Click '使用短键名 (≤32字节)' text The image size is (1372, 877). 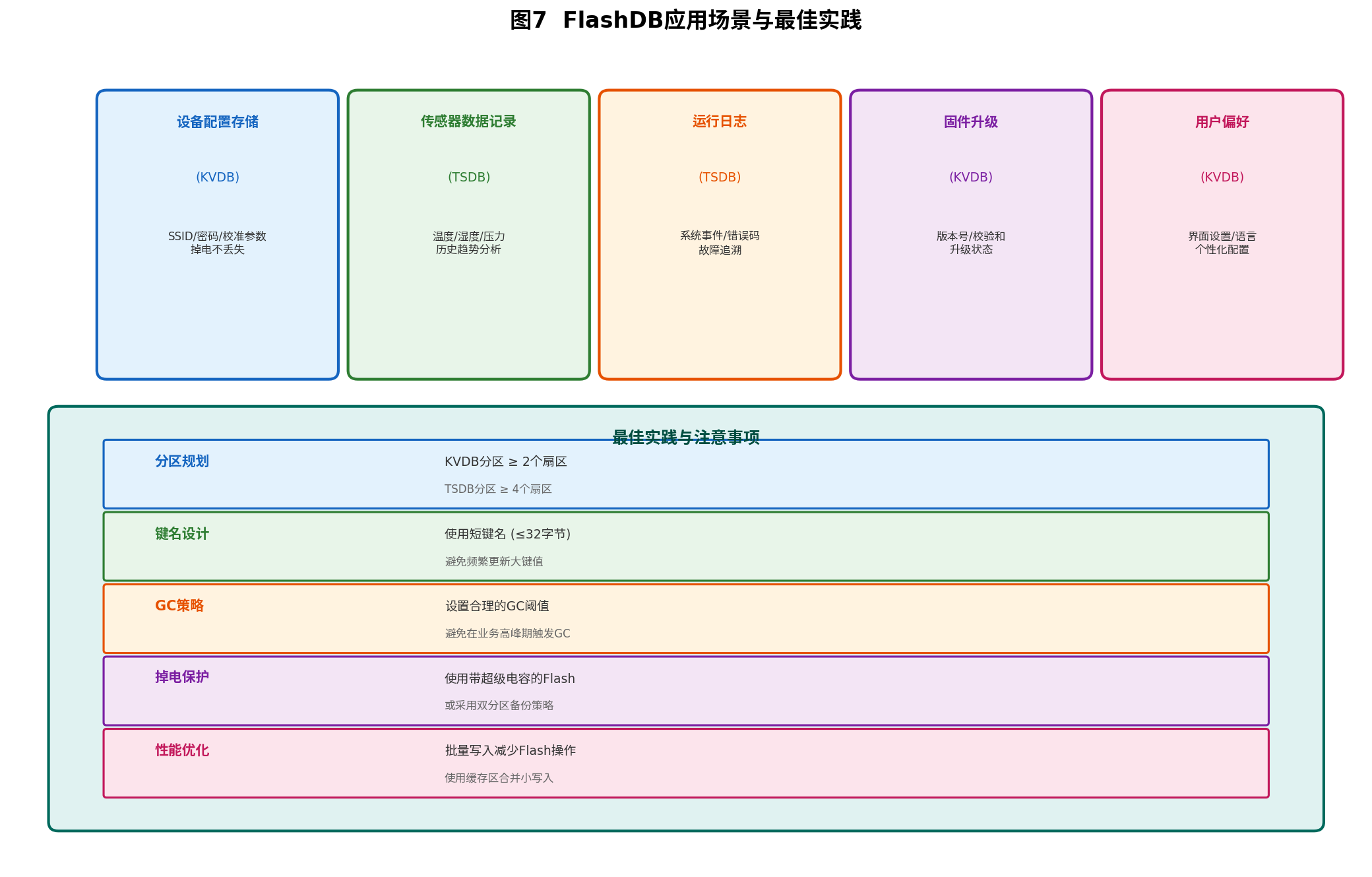click(508, 534)
